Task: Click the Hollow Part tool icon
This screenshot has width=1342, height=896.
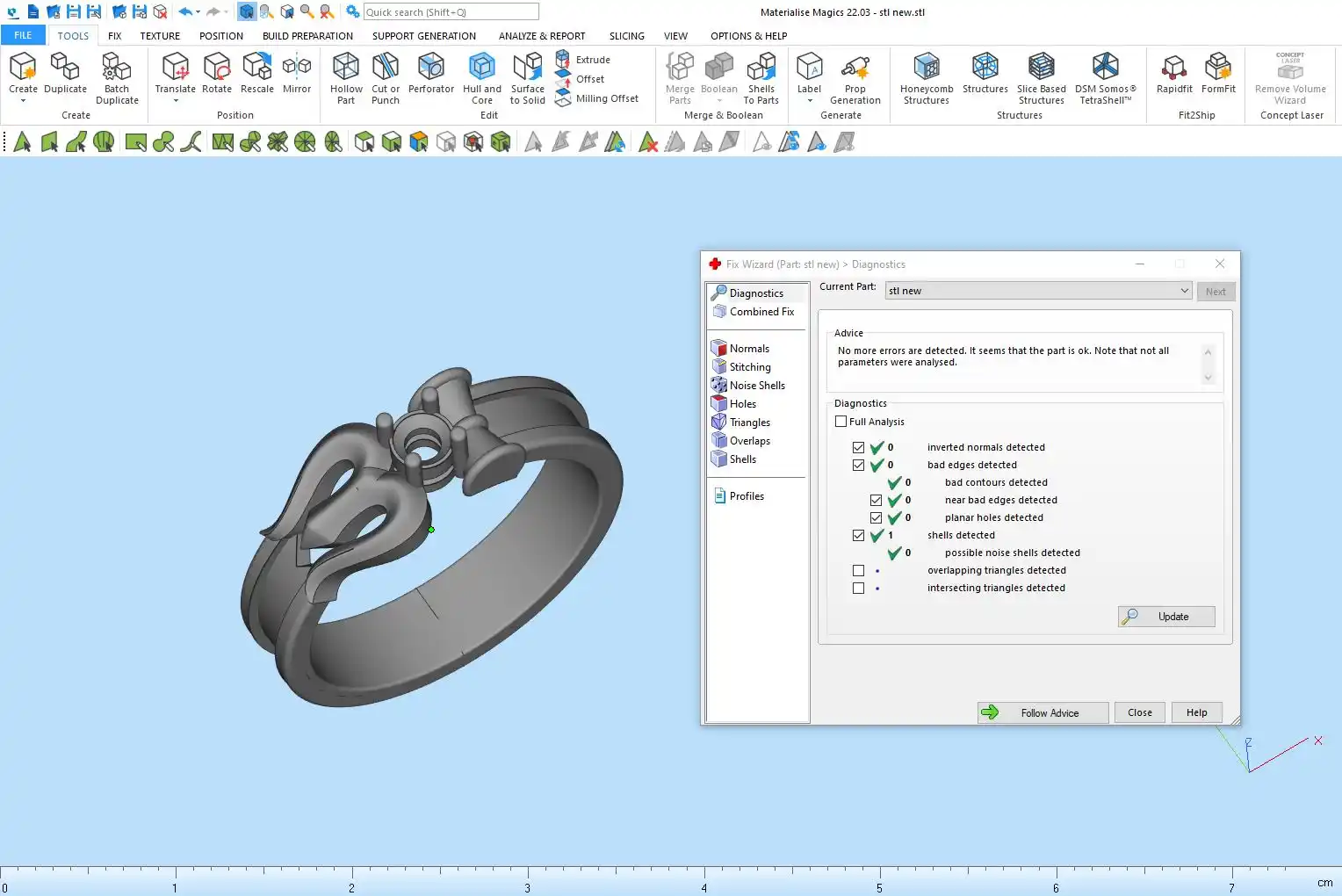Action: point(346,68)
